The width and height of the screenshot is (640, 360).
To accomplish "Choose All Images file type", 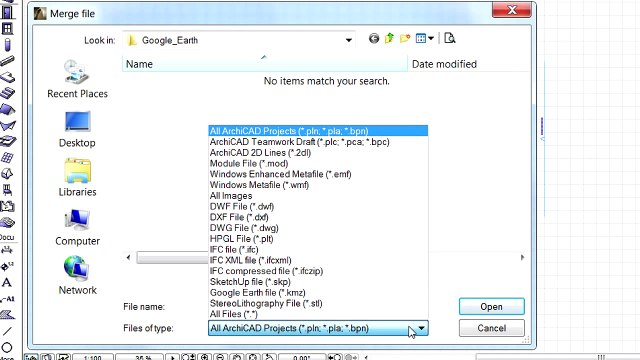I will pos(318,196).
